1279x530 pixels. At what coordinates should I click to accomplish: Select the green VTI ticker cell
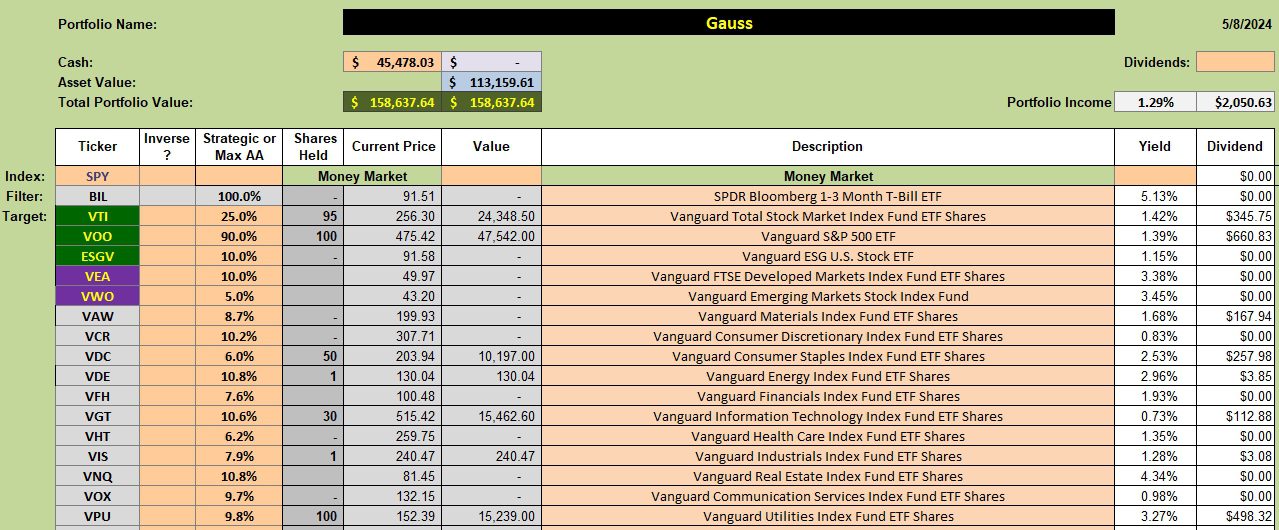98,216
